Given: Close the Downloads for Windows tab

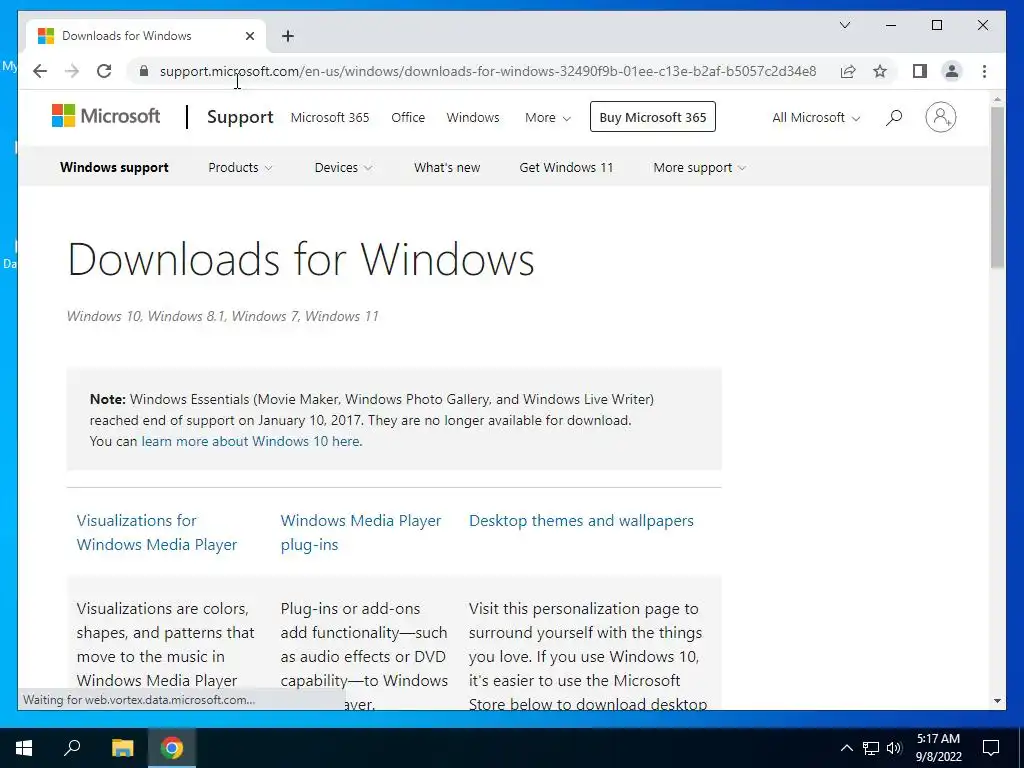Looking at the screenshot, I should click(x=249, y=36).
